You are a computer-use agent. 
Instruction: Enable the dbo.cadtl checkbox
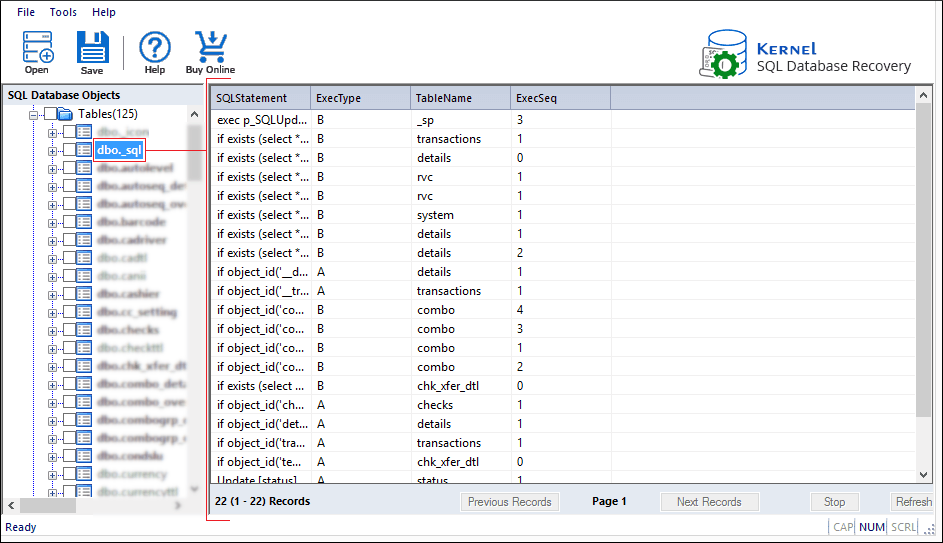[70, 258]
